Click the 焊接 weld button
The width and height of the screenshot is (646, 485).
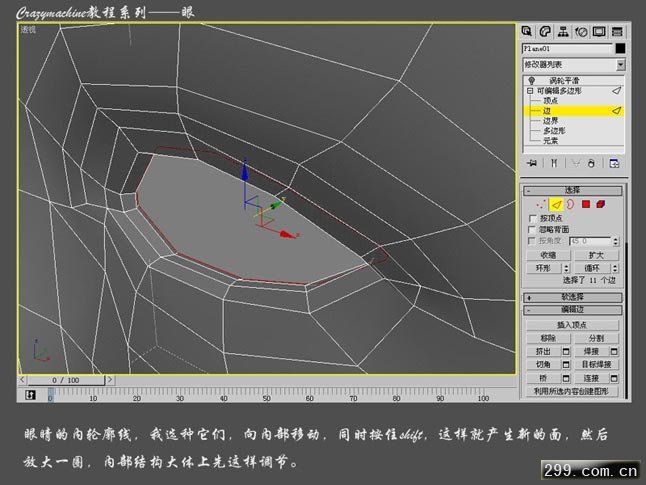[592, 351]
